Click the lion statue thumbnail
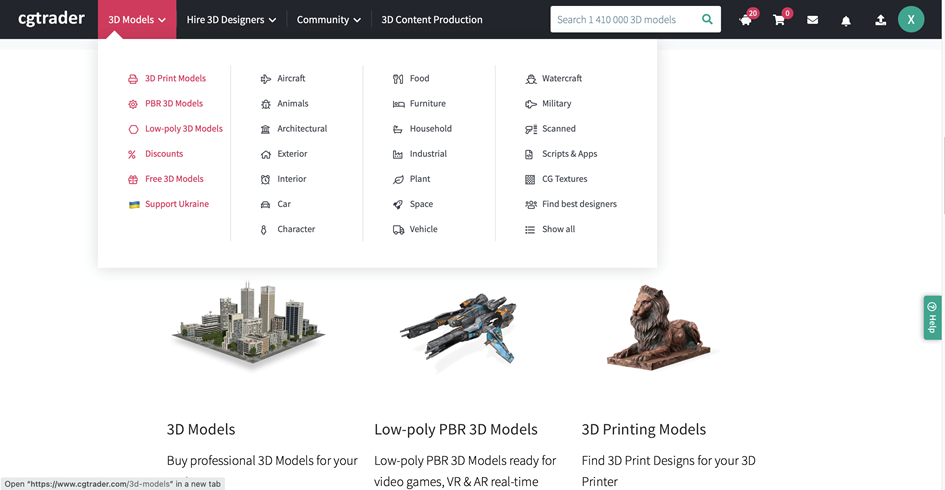945x490 pixels. pyautogui.click(x=656, y=326)
